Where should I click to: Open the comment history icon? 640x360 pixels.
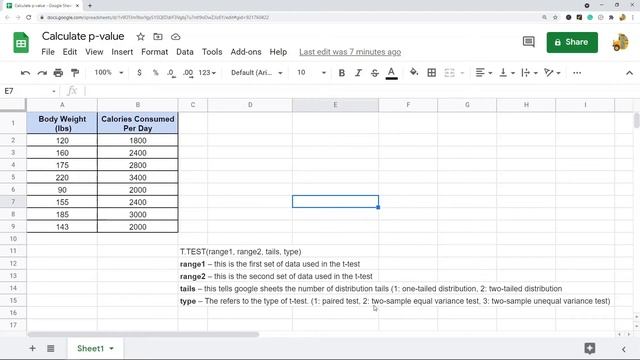529,42
